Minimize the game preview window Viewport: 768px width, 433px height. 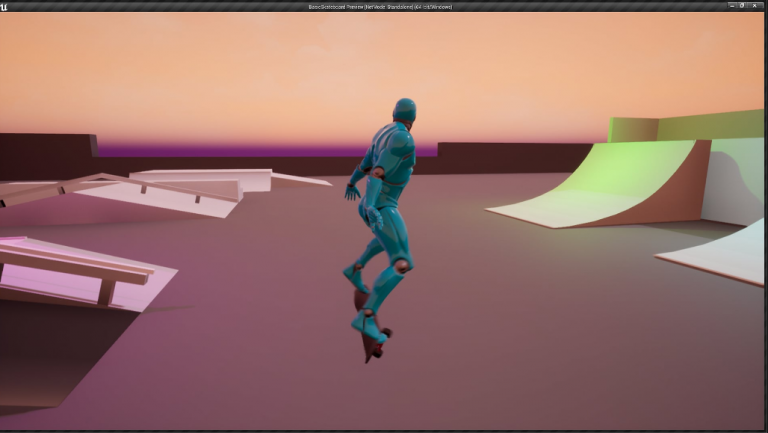tap(732, 5)
